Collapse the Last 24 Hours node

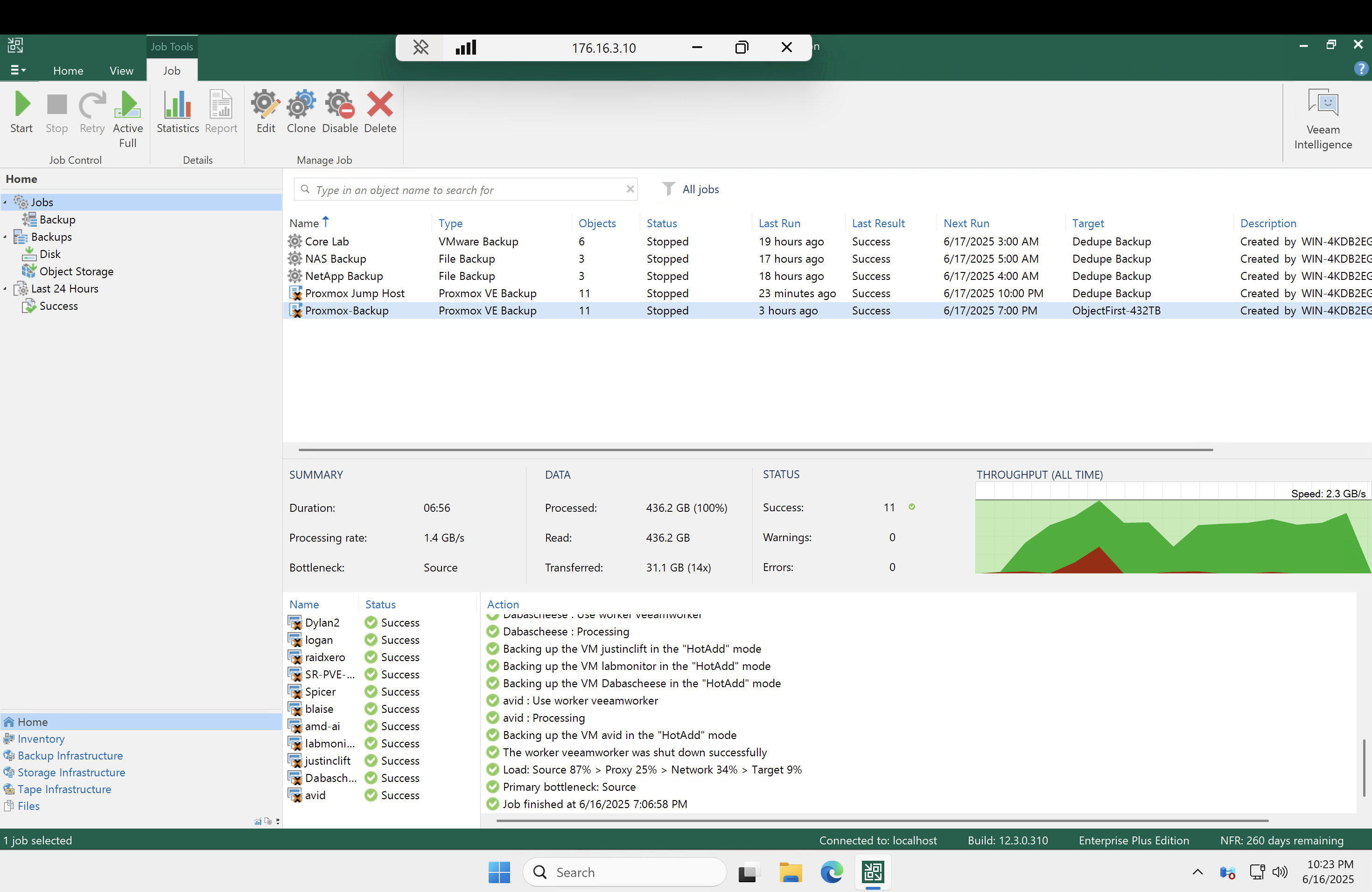[x=5, y=289]
